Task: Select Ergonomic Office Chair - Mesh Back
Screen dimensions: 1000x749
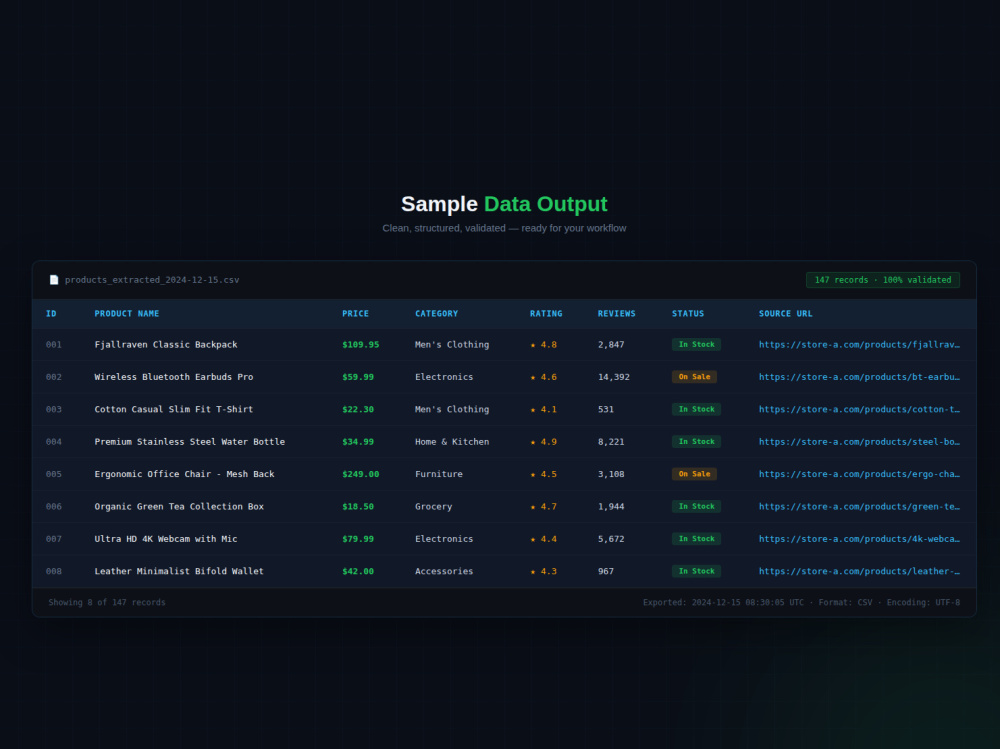Action: click(x=184, y=474)
